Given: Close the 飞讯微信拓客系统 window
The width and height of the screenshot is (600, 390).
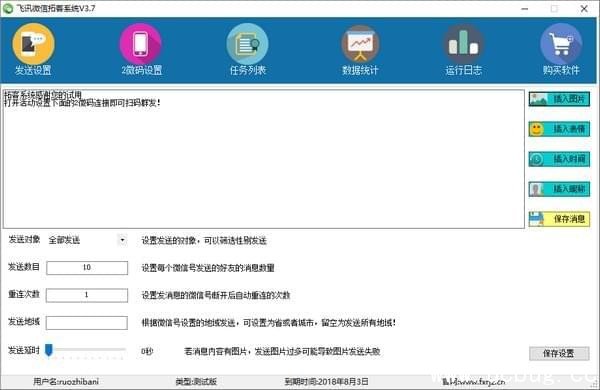Looking at the screenshot, I should pos(584,8).
